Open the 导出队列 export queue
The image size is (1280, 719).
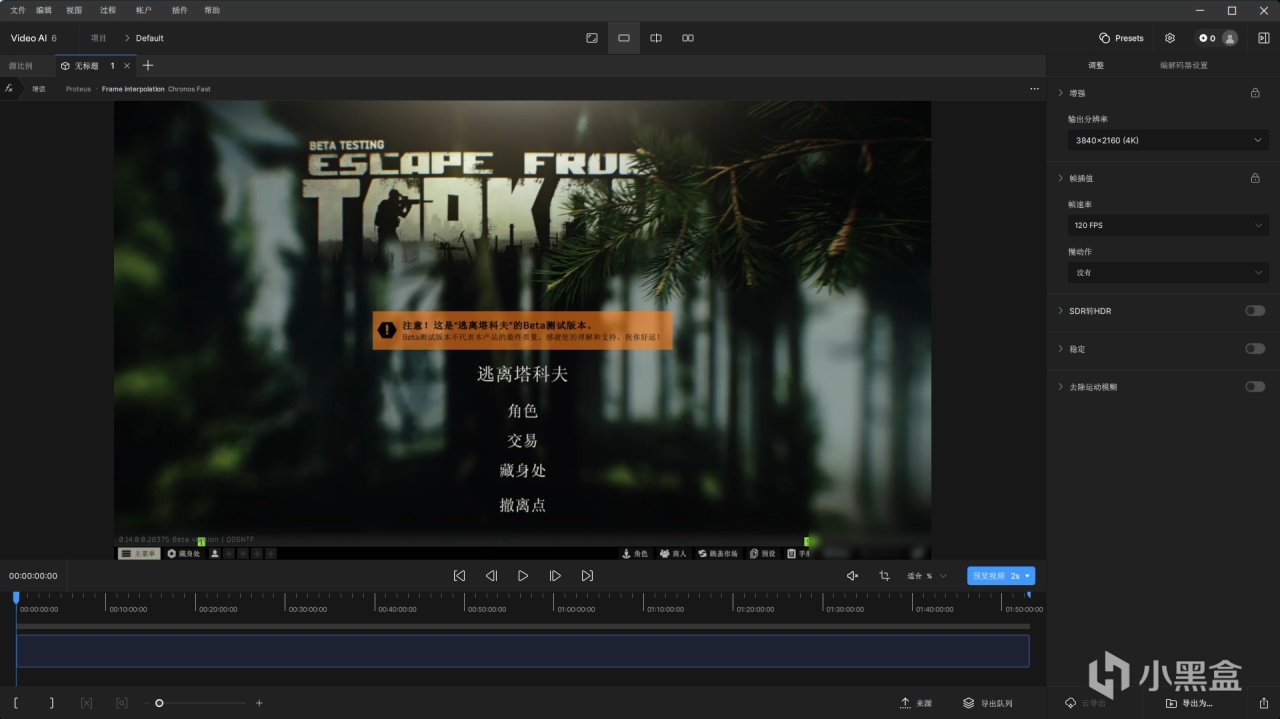(x=988, y=703)
